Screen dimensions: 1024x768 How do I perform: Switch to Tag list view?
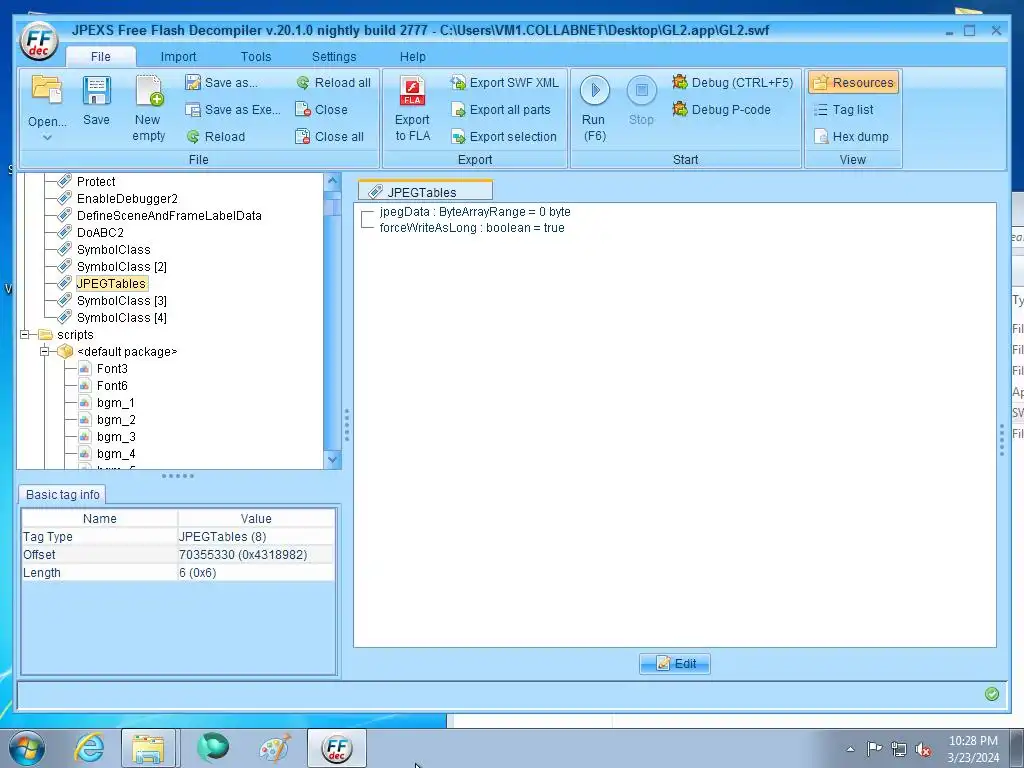[x=843, y=110]
